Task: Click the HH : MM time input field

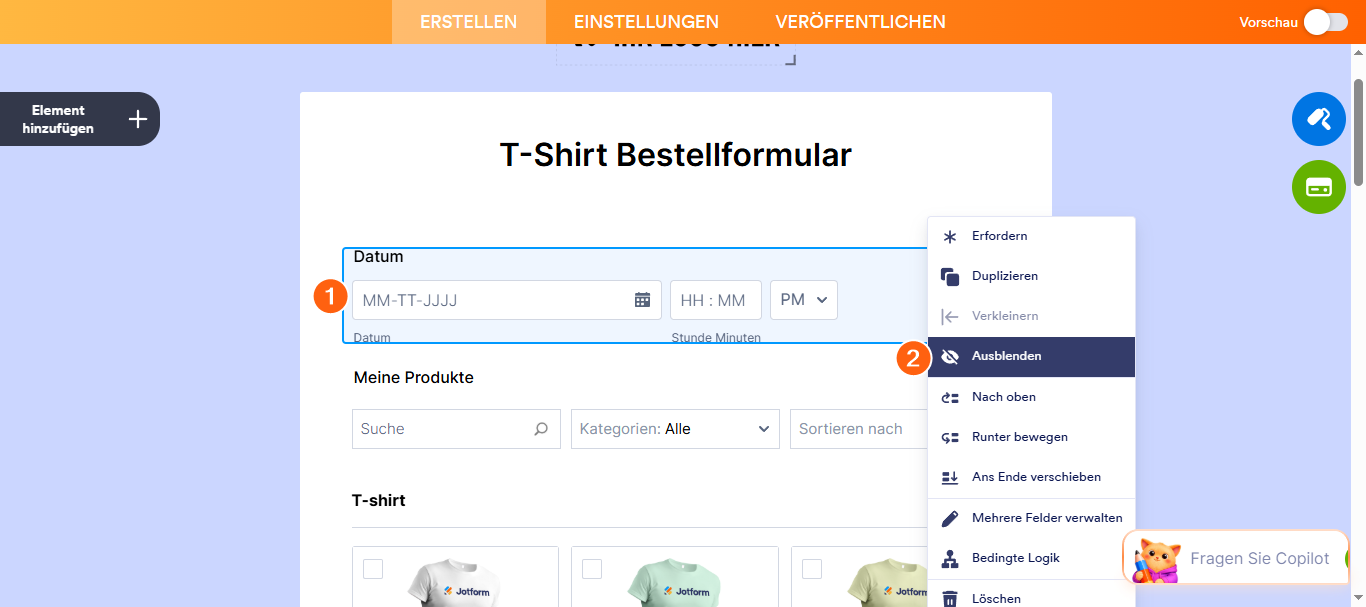Action: click(715, 300)
